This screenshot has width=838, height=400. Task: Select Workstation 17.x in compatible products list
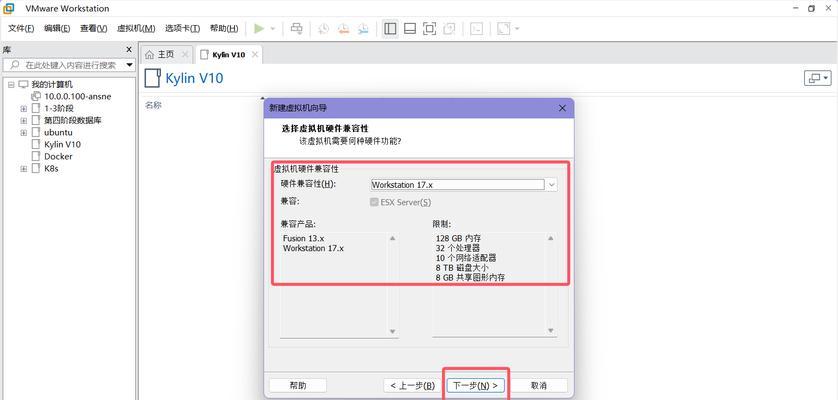(313, 249)
